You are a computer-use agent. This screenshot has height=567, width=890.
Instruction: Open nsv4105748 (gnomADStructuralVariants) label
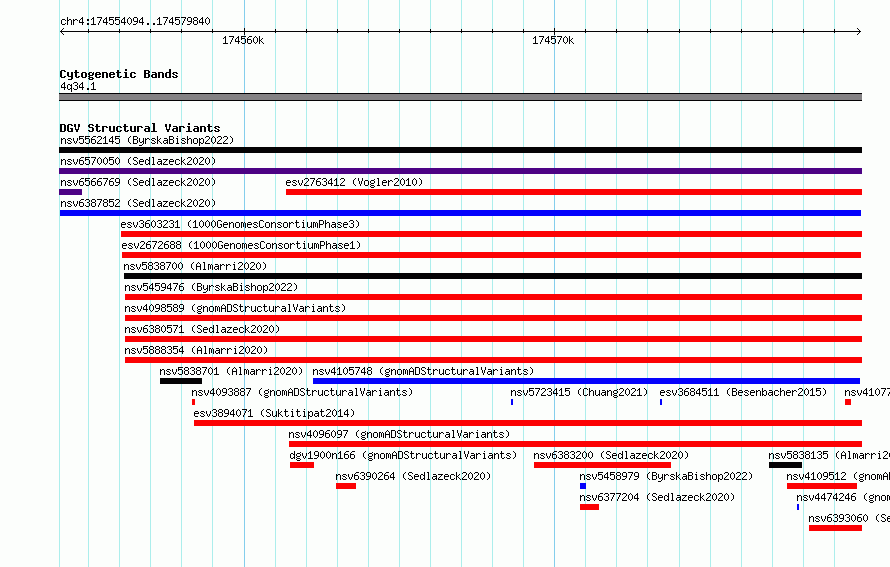pos(423,371)
